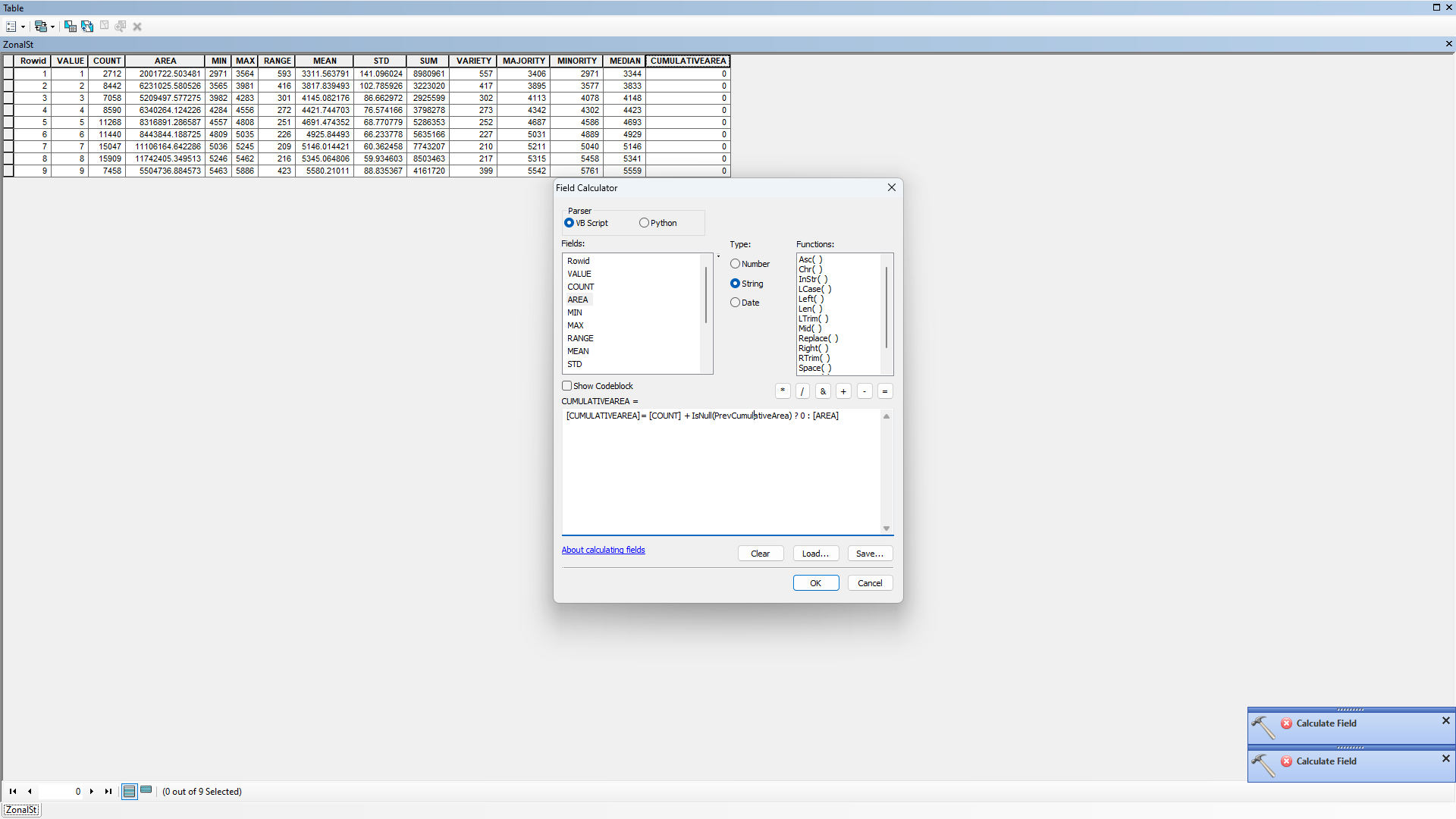Go to the first record
Screen dimensions: 1456x819
[x=13, y=791]
